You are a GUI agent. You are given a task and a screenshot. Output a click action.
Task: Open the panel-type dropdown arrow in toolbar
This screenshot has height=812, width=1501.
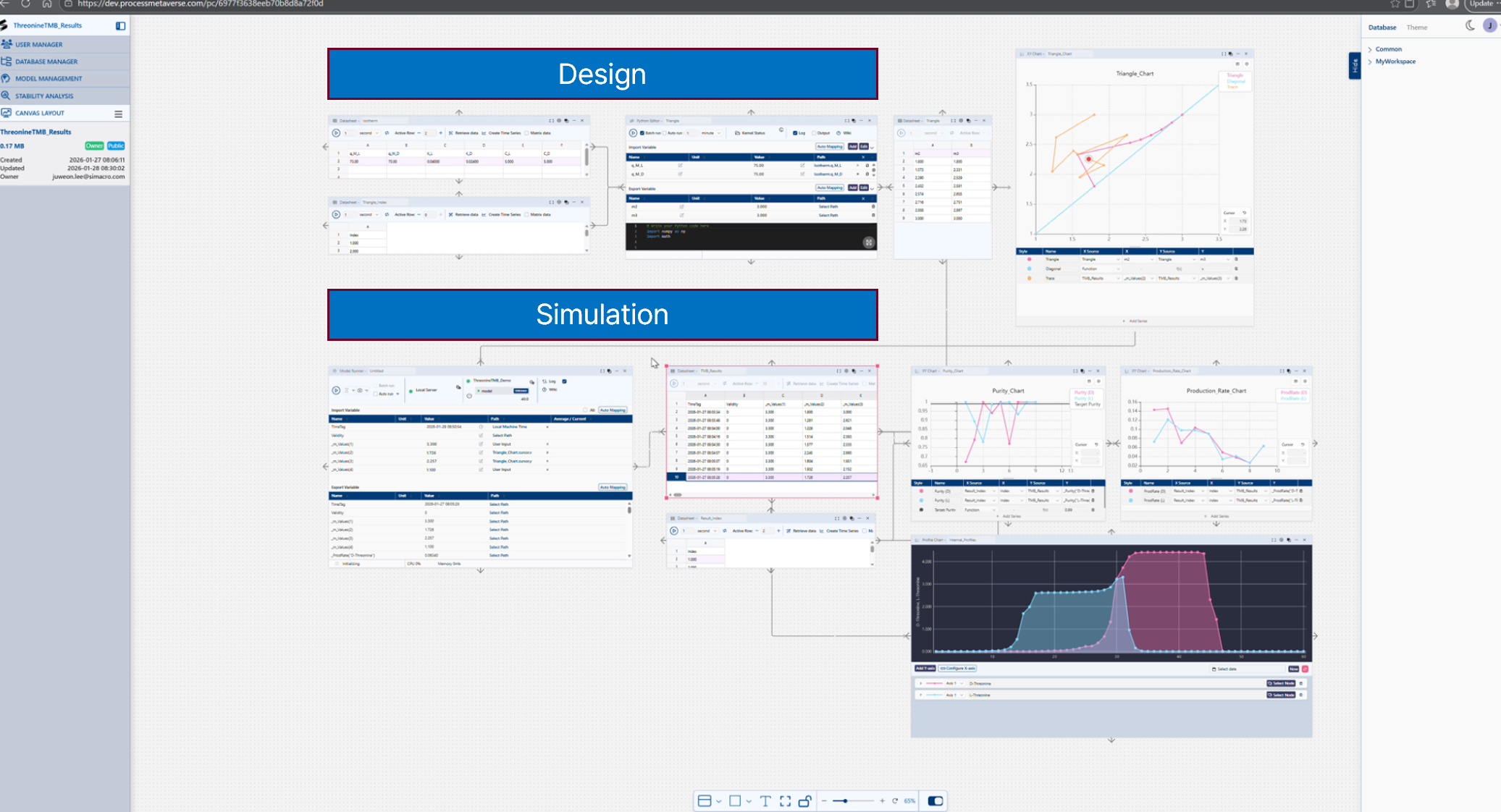click(718, 801)
